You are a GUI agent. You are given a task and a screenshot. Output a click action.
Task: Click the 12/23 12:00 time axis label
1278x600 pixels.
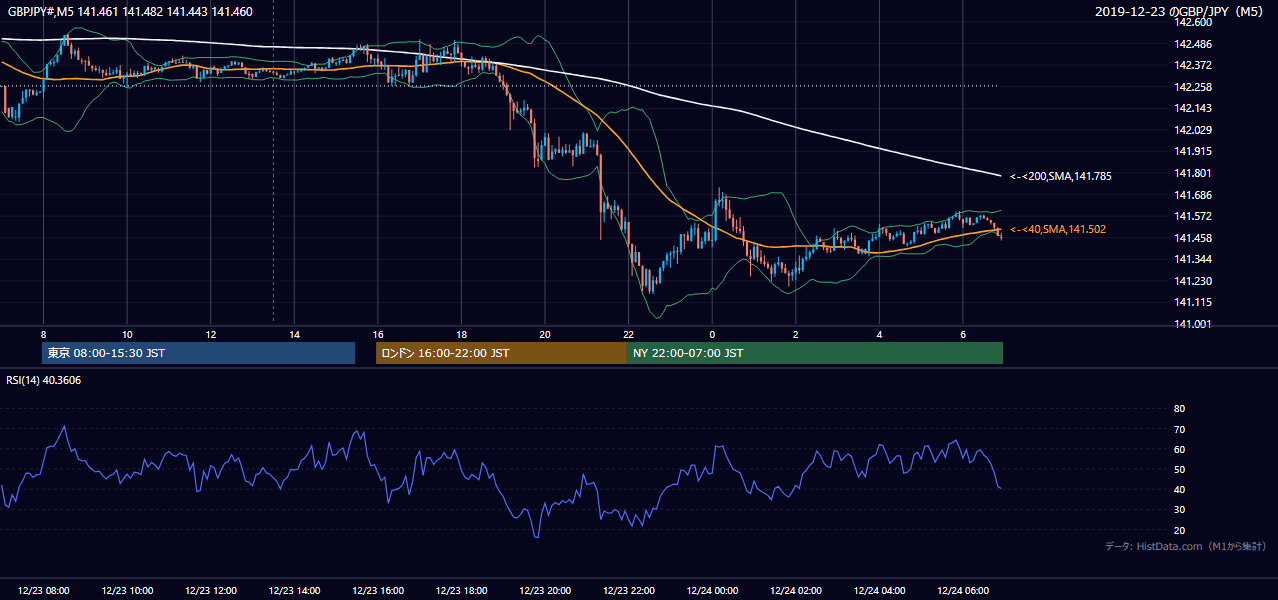click(x=211, y=591)
